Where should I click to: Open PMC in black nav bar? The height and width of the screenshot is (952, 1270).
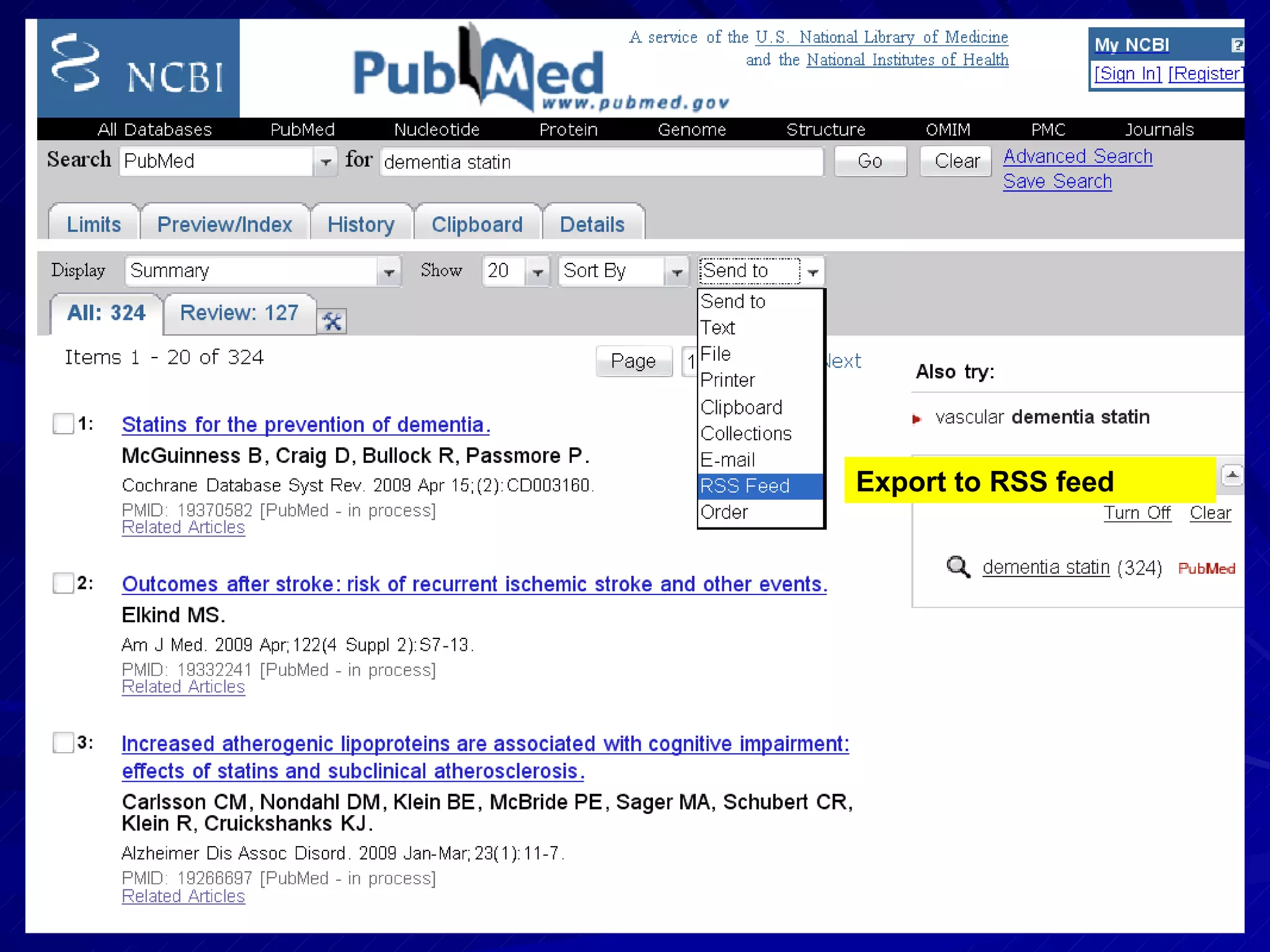1048,130
